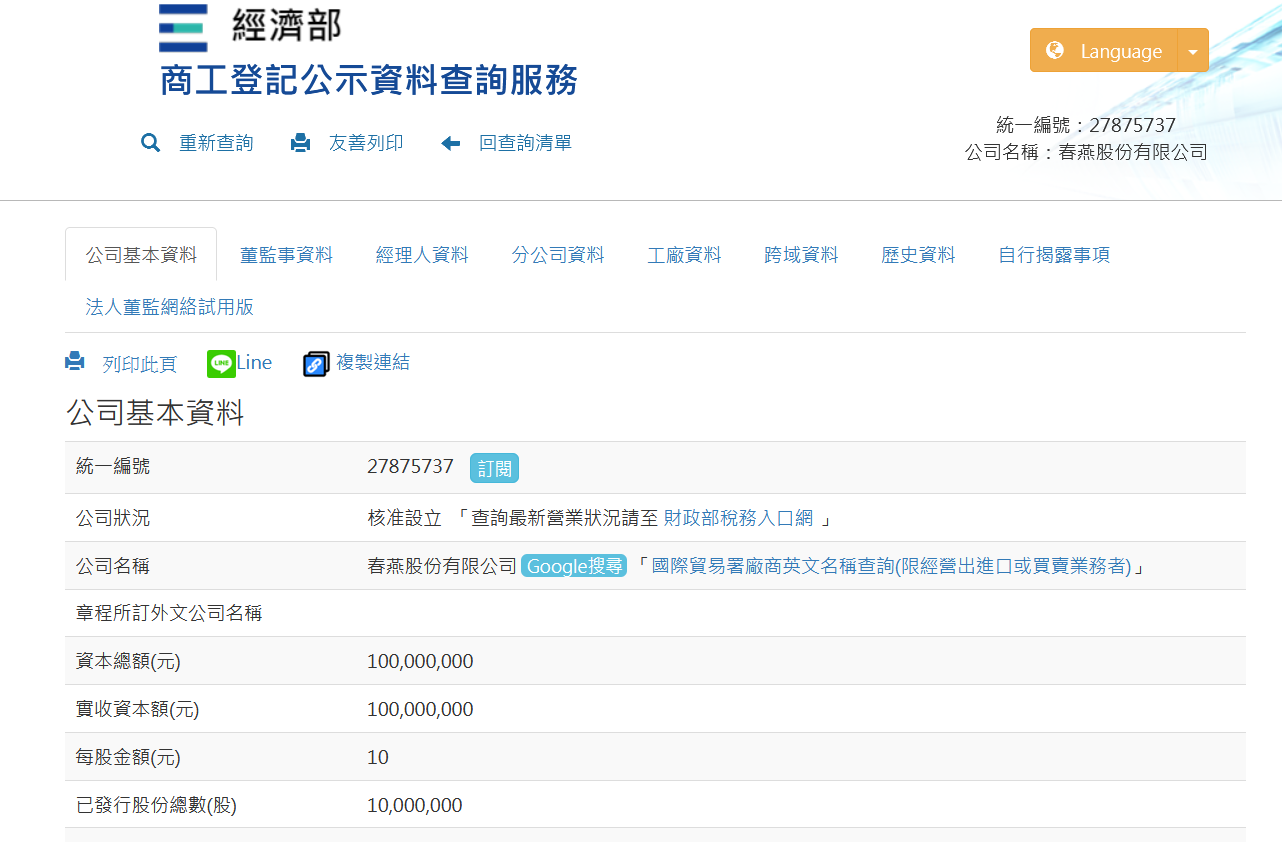Open the 財政部稅務入口網 link

coord(738,518)
